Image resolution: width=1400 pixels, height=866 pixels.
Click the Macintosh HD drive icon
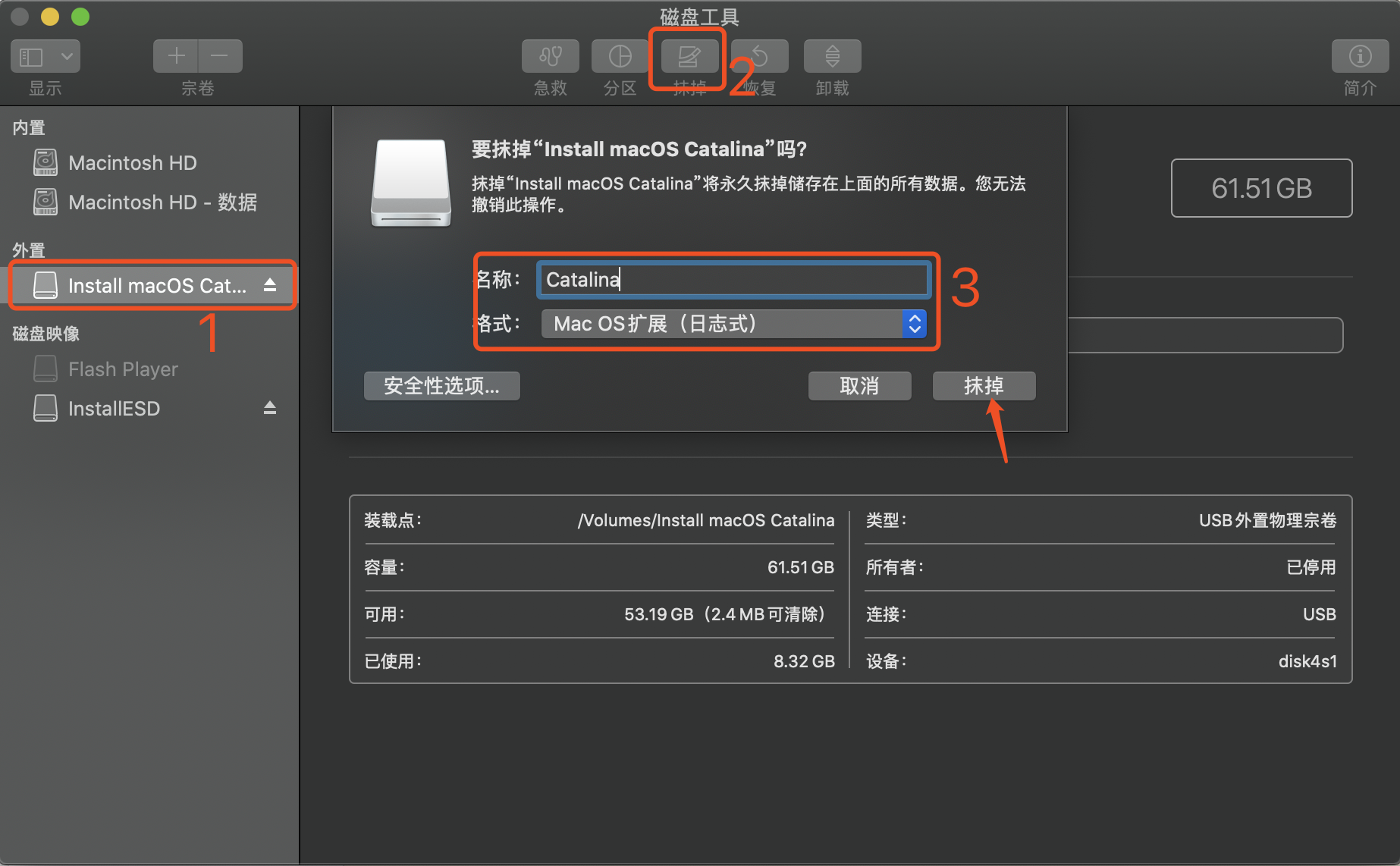pyautogui.click(x=46, y=162)
